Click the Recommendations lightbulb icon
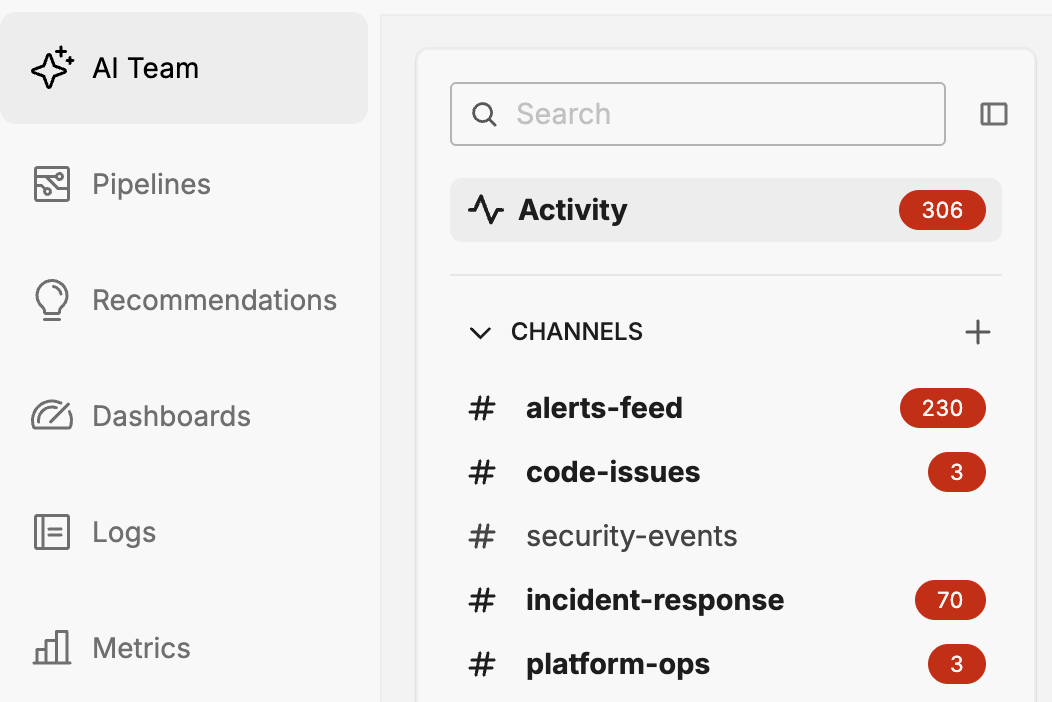 [52, 300]
